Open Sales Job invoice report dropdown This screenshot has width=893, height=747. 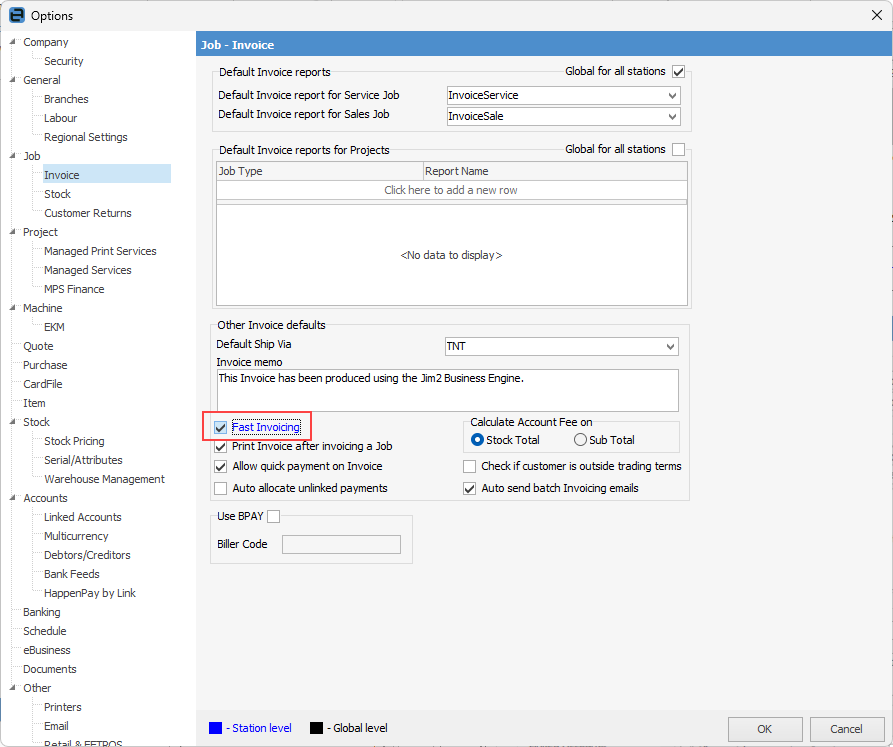pyautogui.click(x=672, y=117)
